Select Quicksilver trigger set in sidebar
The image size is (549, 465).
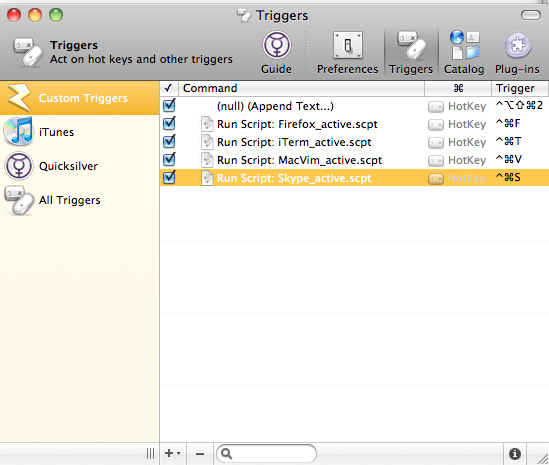coord(79,166)
